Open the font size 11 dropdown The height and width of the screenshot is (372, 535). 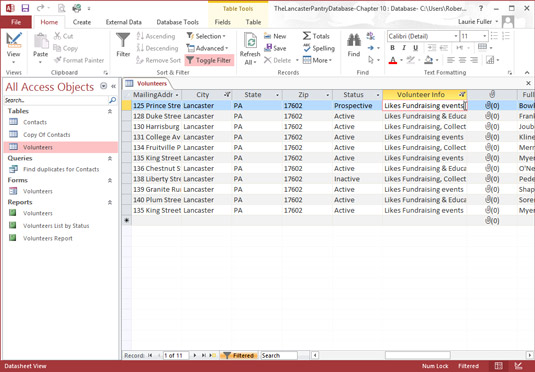484,36
